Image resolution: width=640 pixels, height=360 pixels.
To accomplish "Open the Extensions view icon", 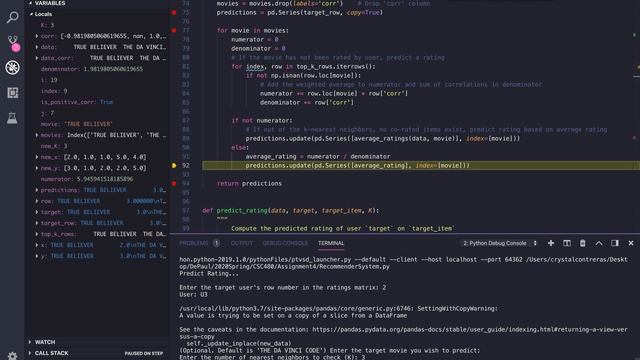I will pos(12,93).
